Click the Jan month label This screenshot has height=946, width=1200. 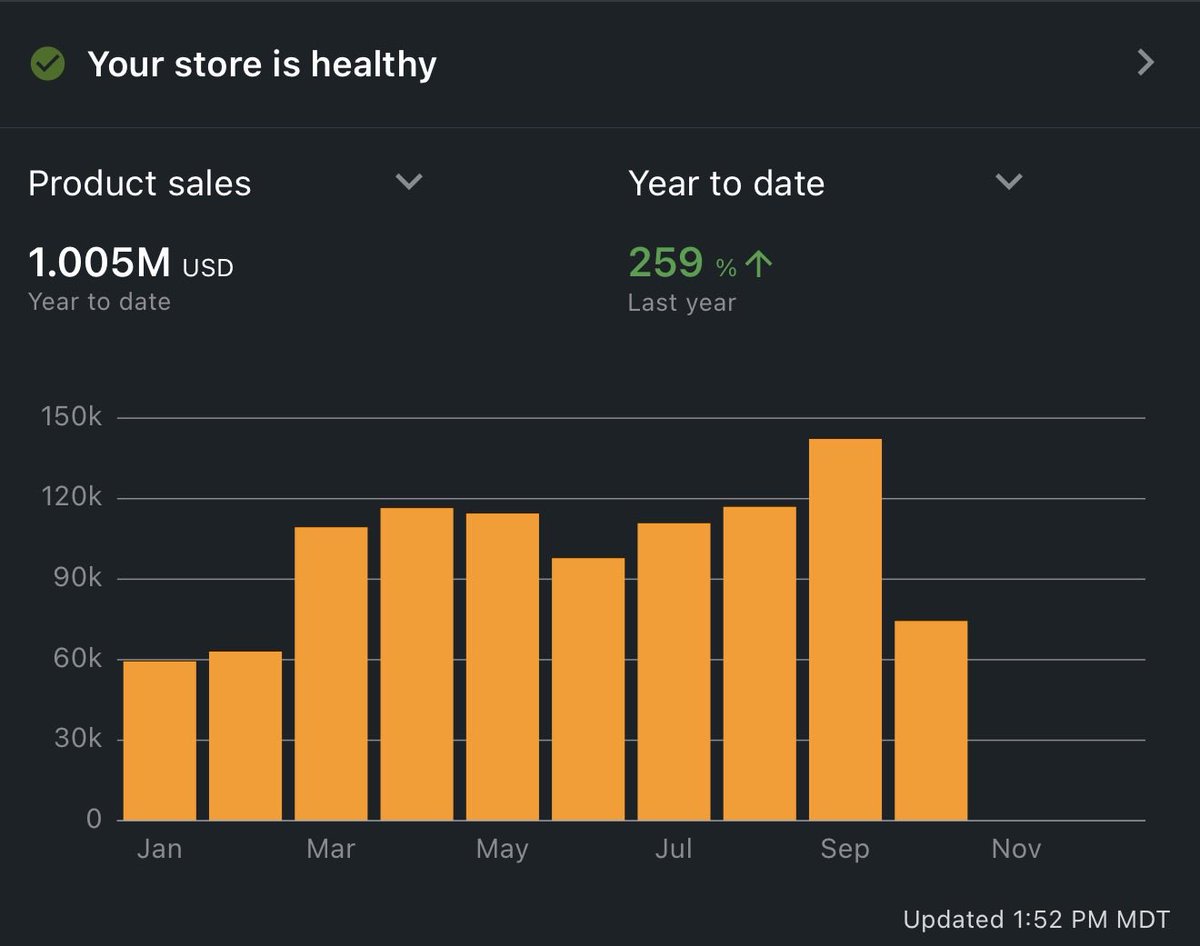(159, 849)
